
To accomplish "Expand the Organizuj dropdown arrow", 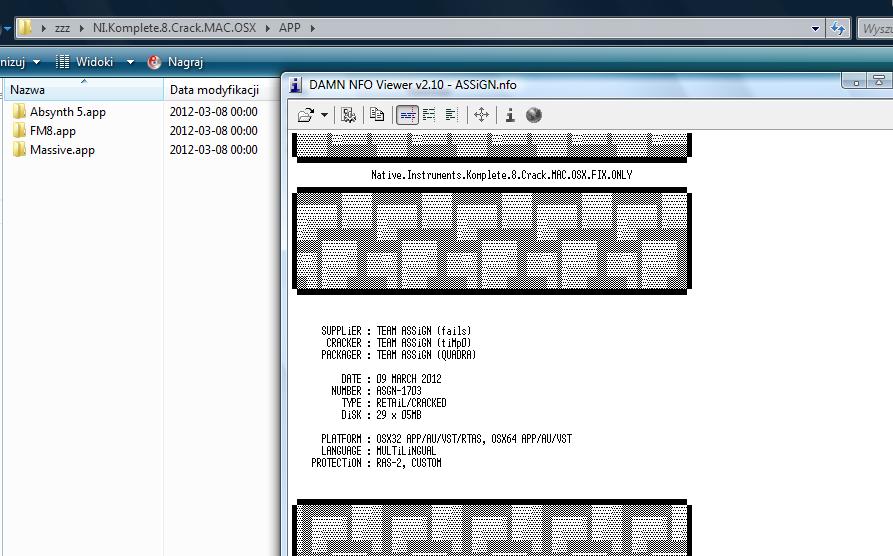I will click(x=36, y=62).
